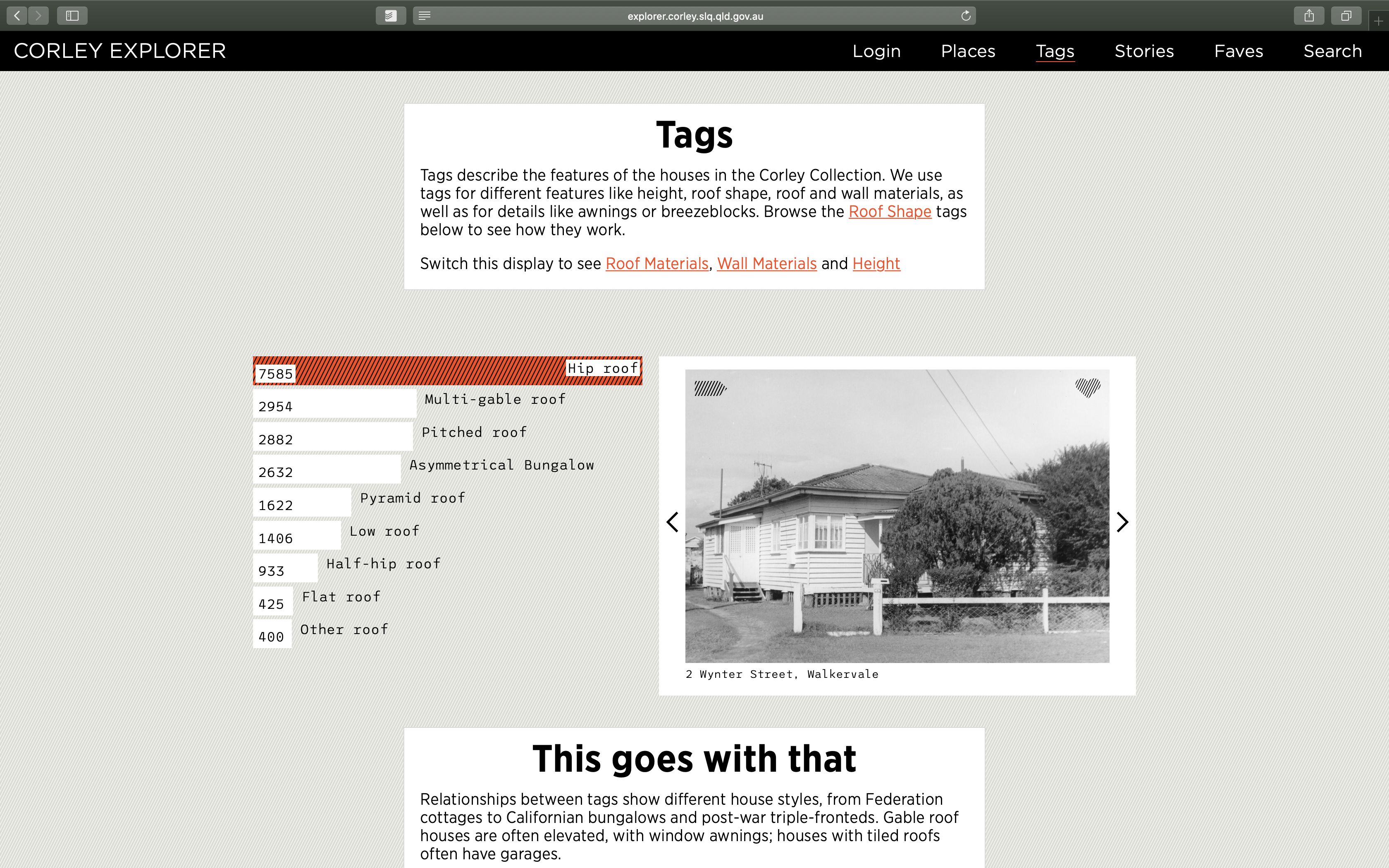This screenshot has width=1389, height=868.
Task: Open Safari share menu icon
Action: (x=1309, y=16)
